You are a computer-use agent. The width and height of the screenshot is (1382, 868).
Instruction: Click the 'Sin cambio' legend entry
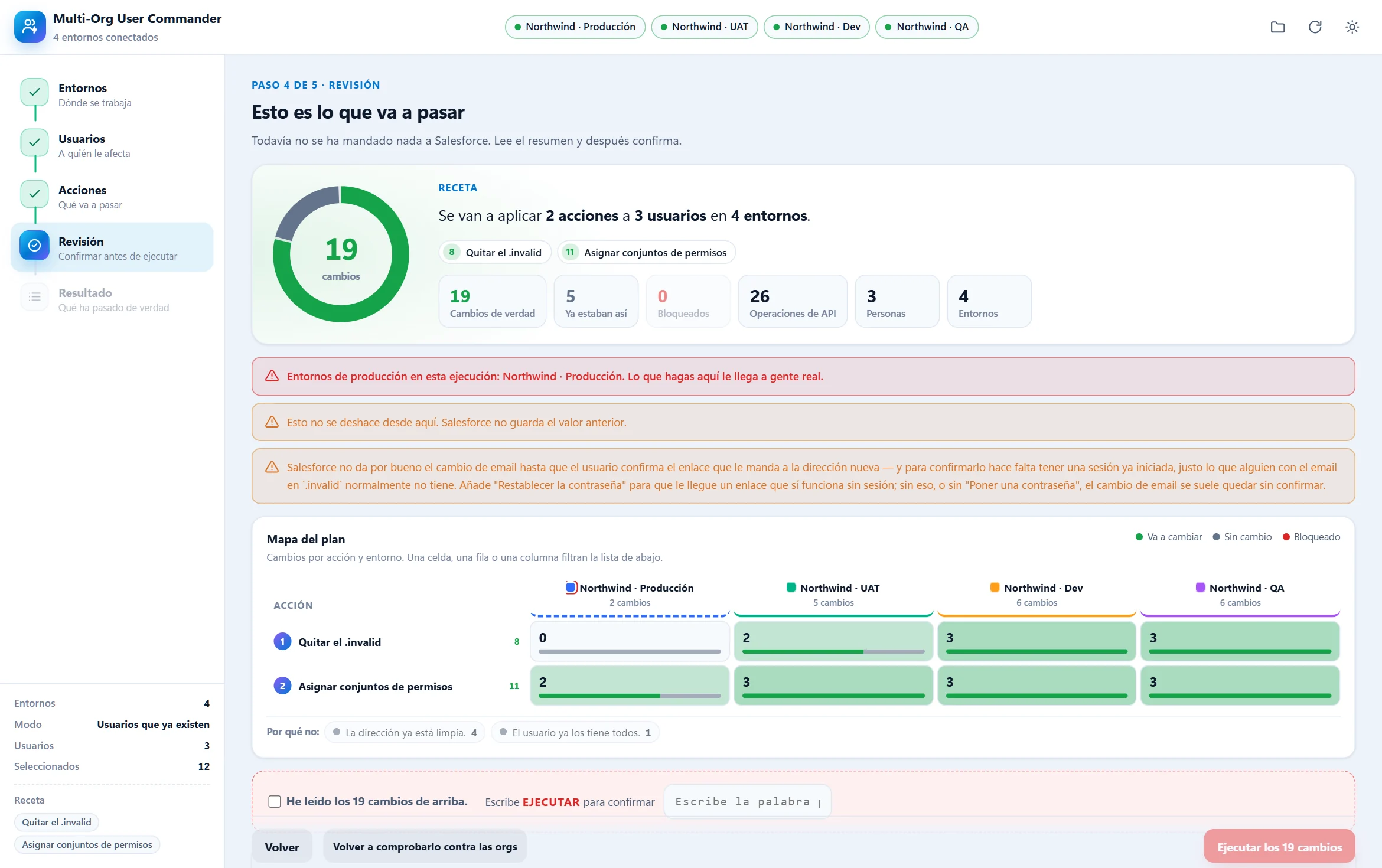point(1241,537)
